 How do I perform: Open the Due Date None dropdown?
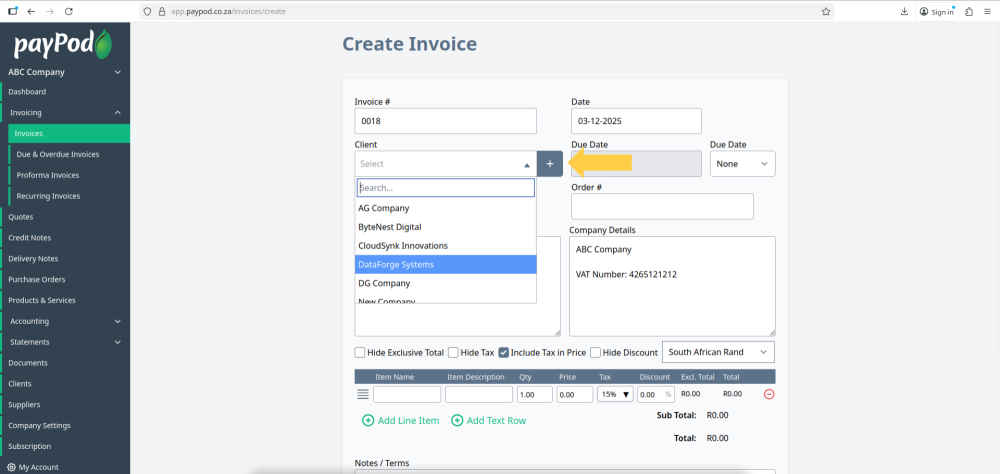coord(742,164)
